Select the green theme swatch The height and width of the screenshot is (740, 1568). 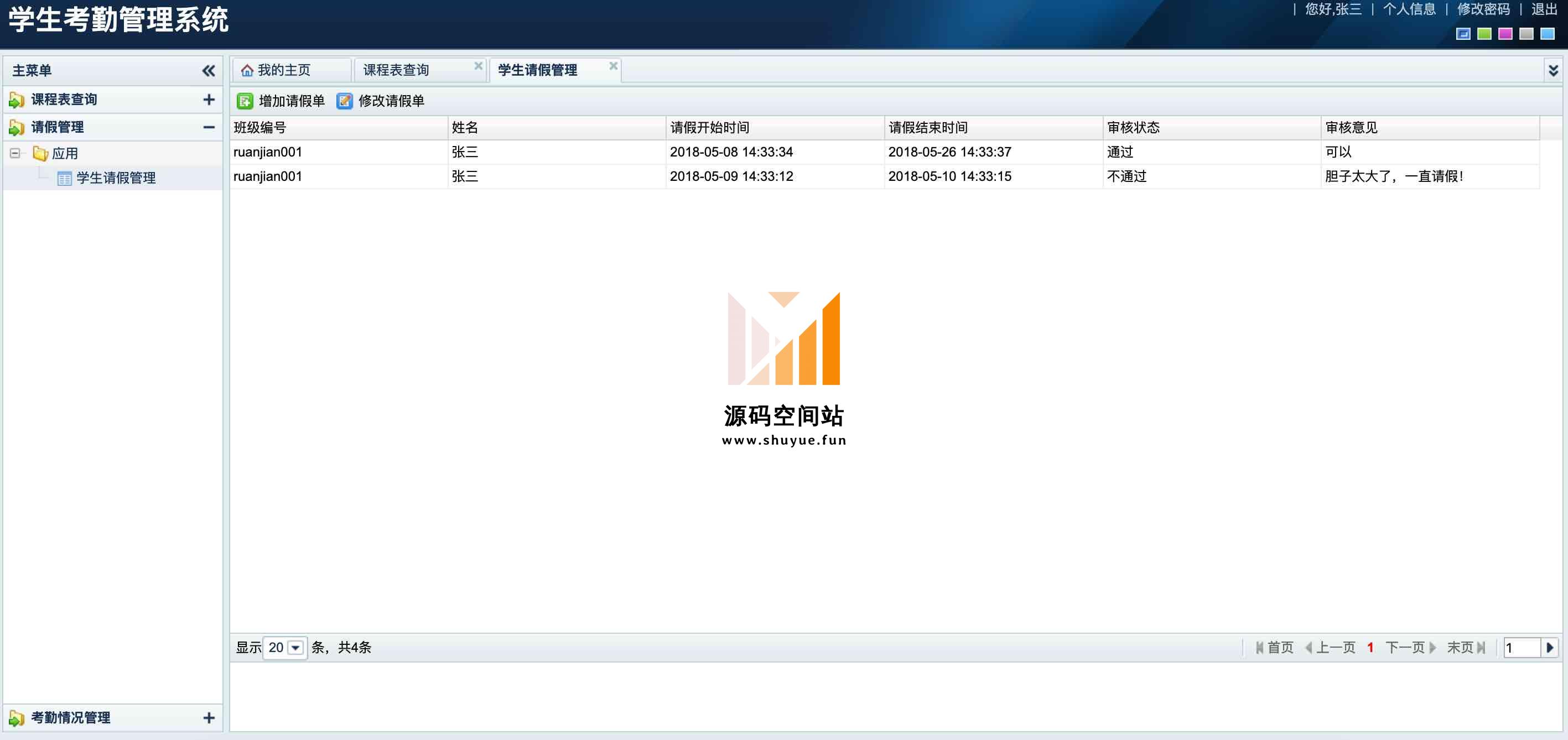[1484, 34]
